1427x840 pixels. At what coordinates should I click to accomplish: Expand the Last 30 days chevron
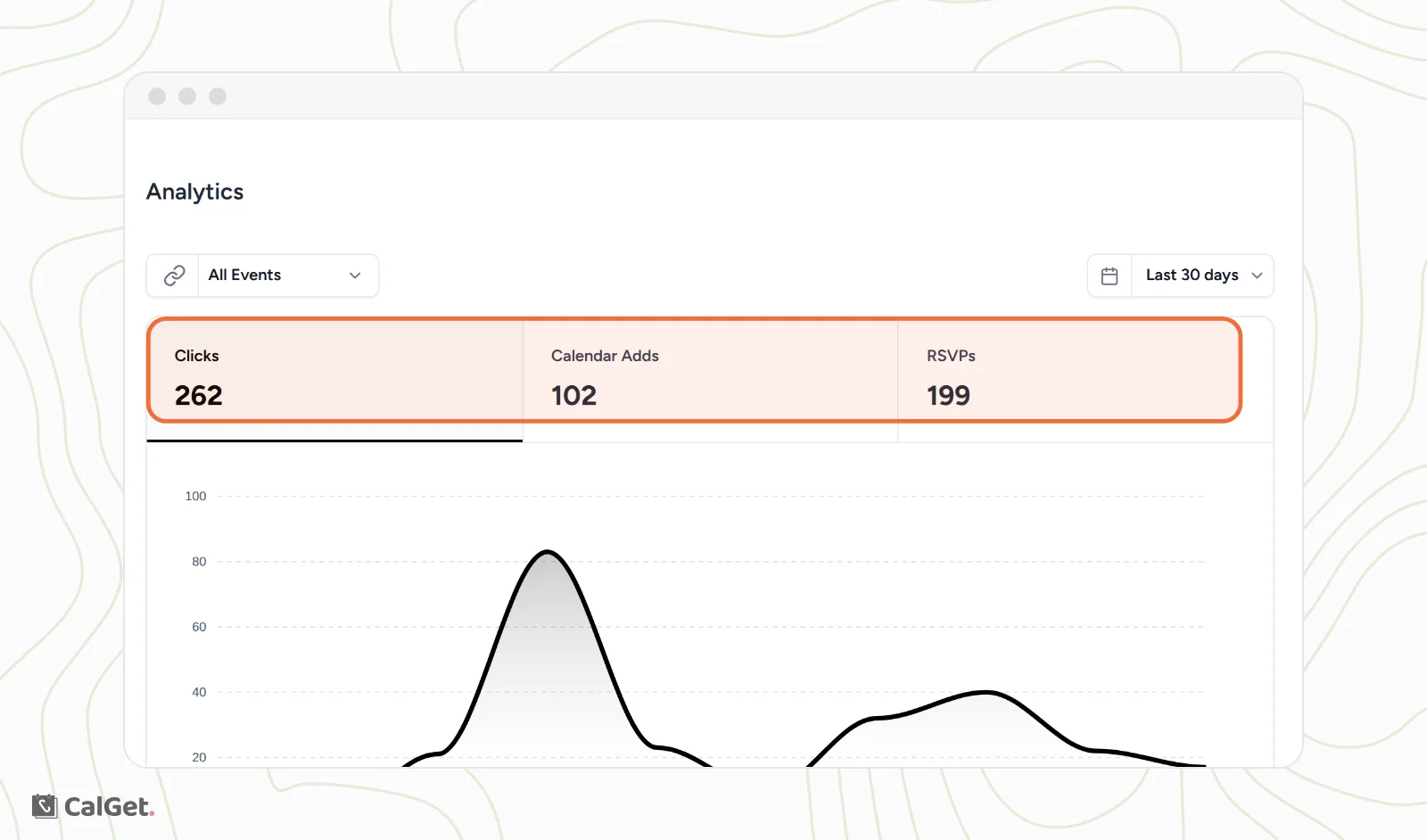click(1257, 276)
